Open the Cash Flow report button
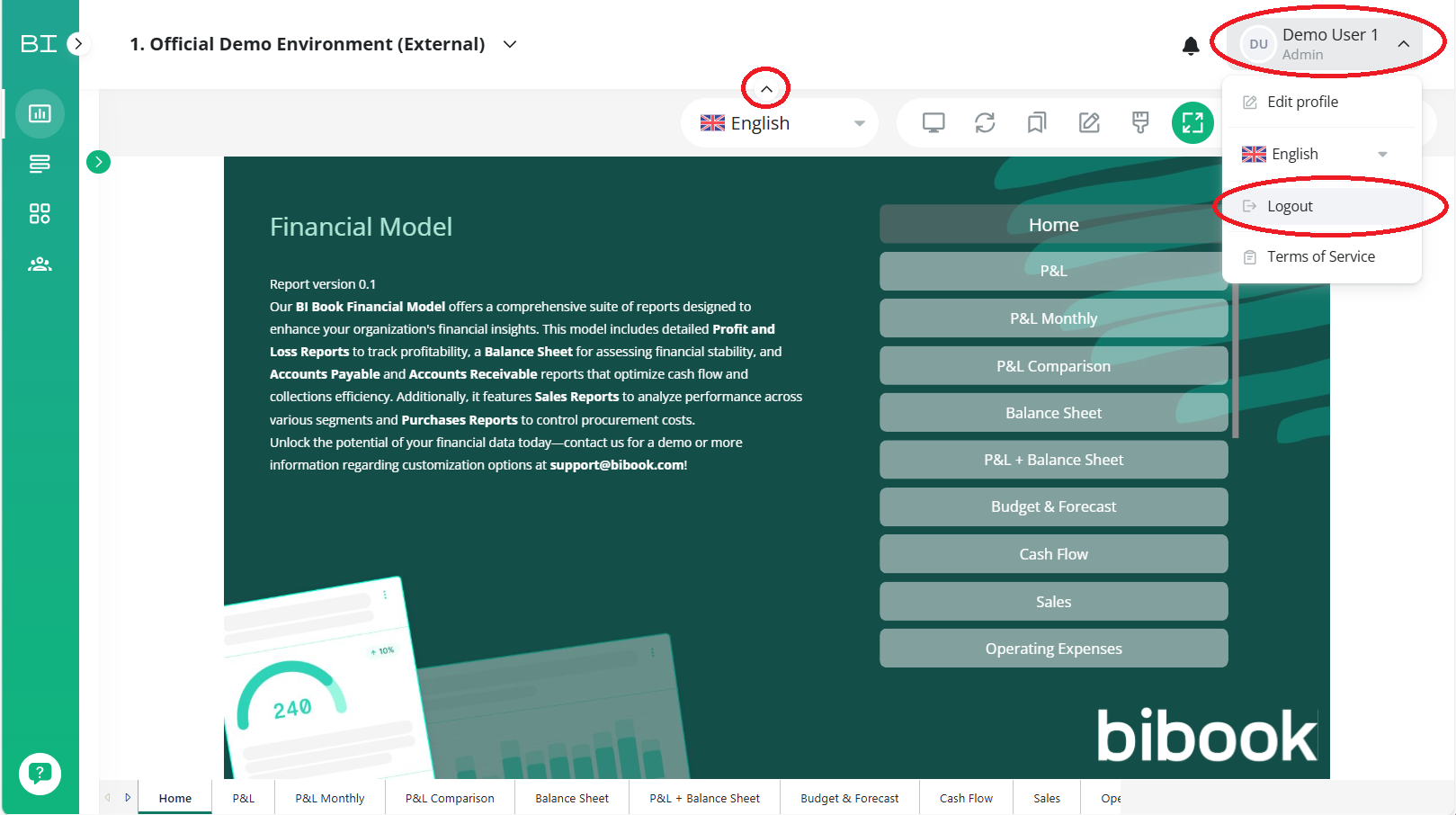1456x815 pixels. 1053,554
